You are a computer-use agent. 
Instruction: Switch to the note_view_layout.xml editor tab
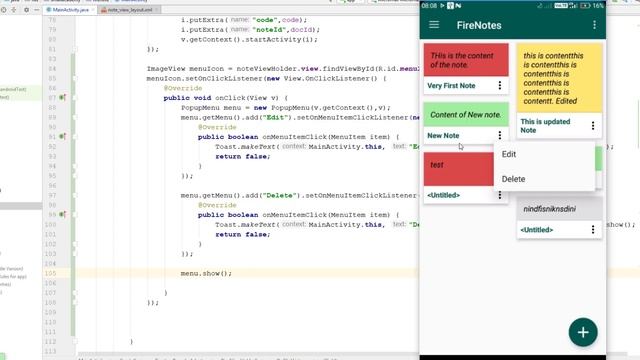[129, 9]
